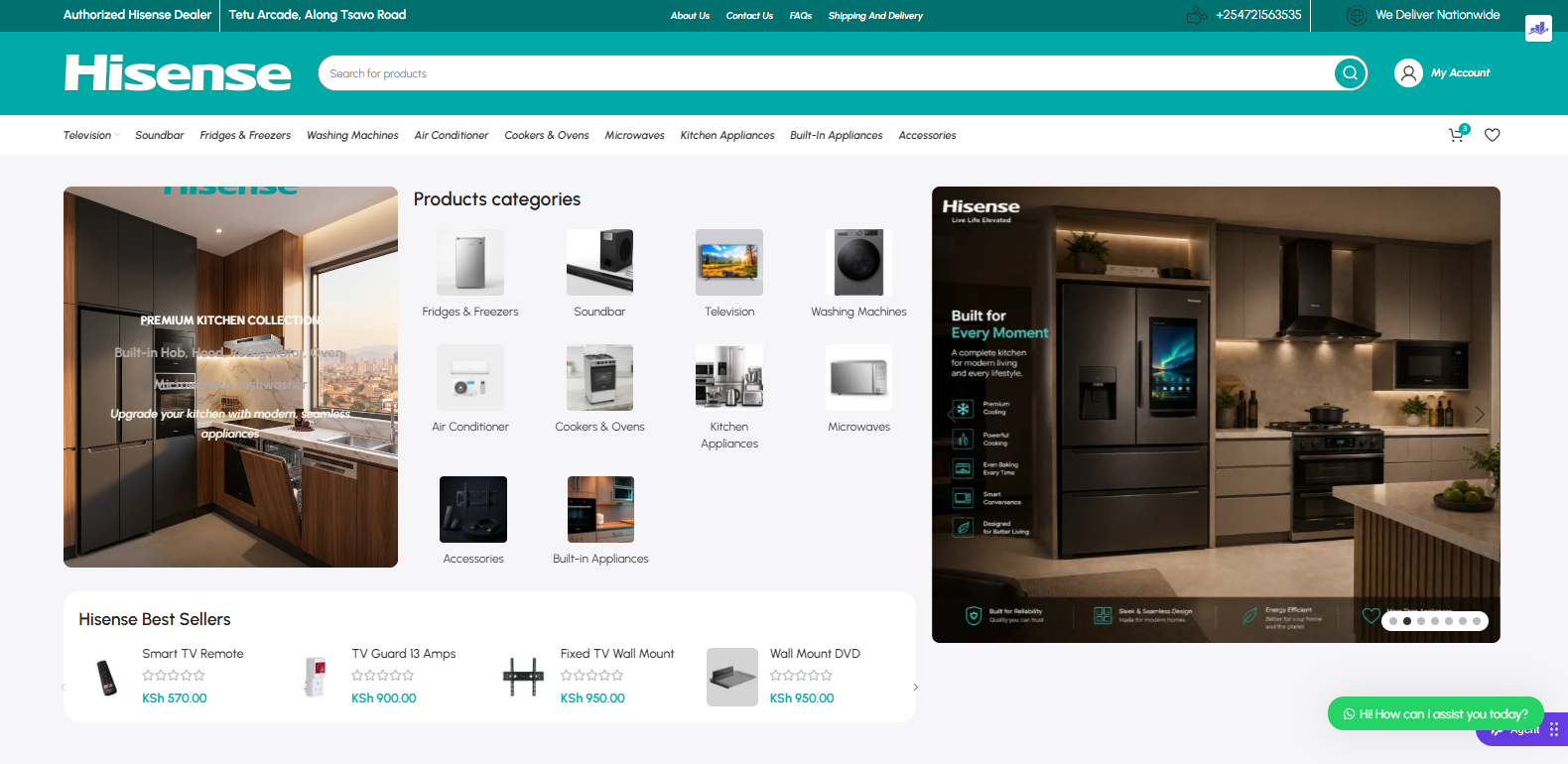Viewport: 1568px width, 764px height.
Task: Open Accessories in the navigation menu
Action: (x=927, y=135)
